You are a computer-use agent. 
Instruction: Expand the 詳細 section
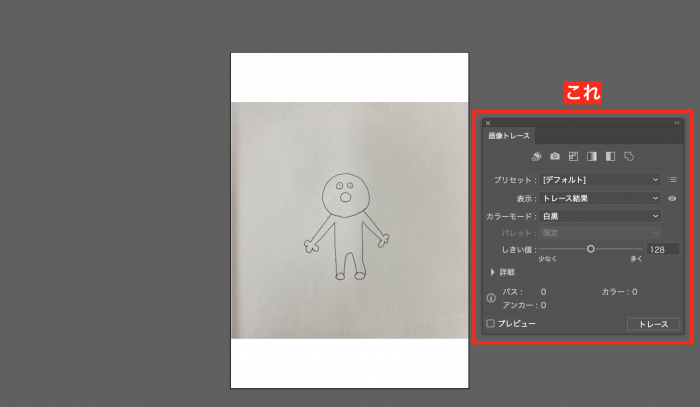(x=493, y=272)
